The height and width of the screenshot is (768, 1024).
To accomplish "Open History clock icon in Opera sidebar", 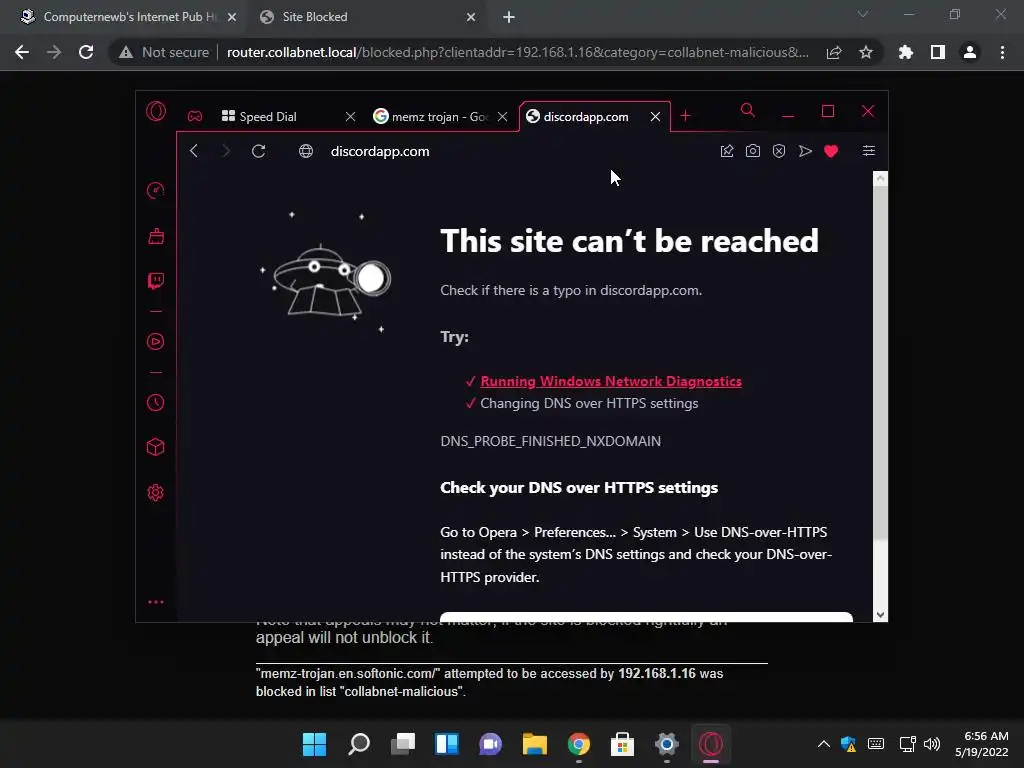I will click(x=155, y=402).
